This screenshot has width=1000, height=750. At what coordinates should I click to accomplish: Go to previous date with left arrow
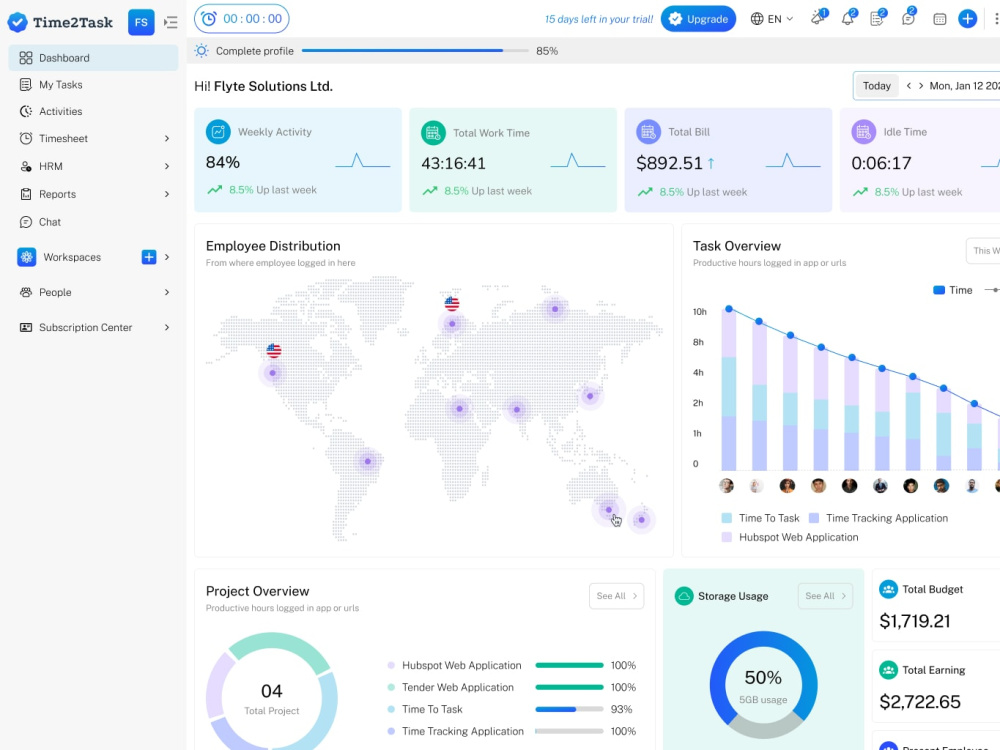pos(909,85)
